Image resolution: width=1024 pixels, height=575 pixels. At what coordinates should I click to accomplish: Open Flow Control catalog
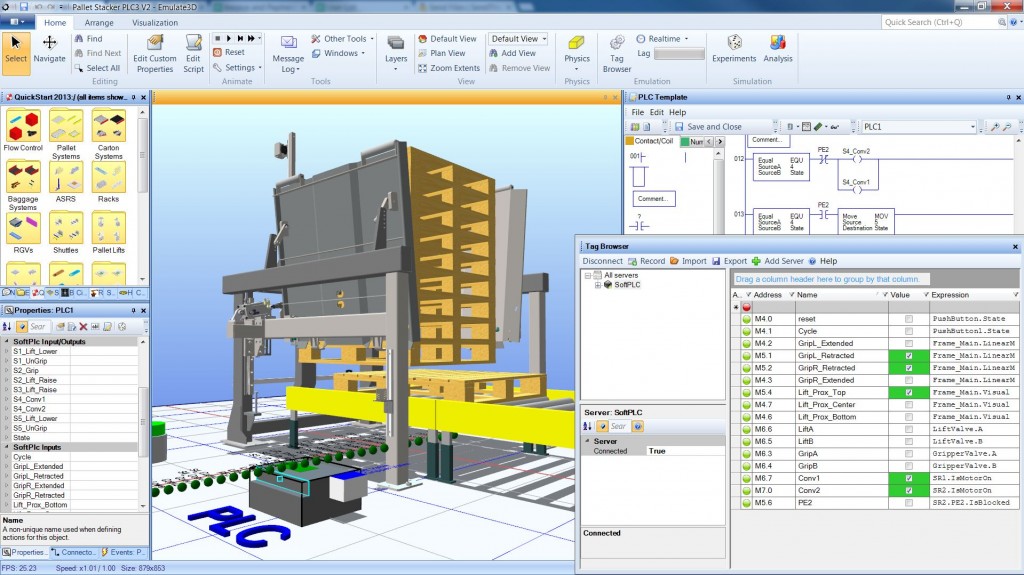coord(23,131)
